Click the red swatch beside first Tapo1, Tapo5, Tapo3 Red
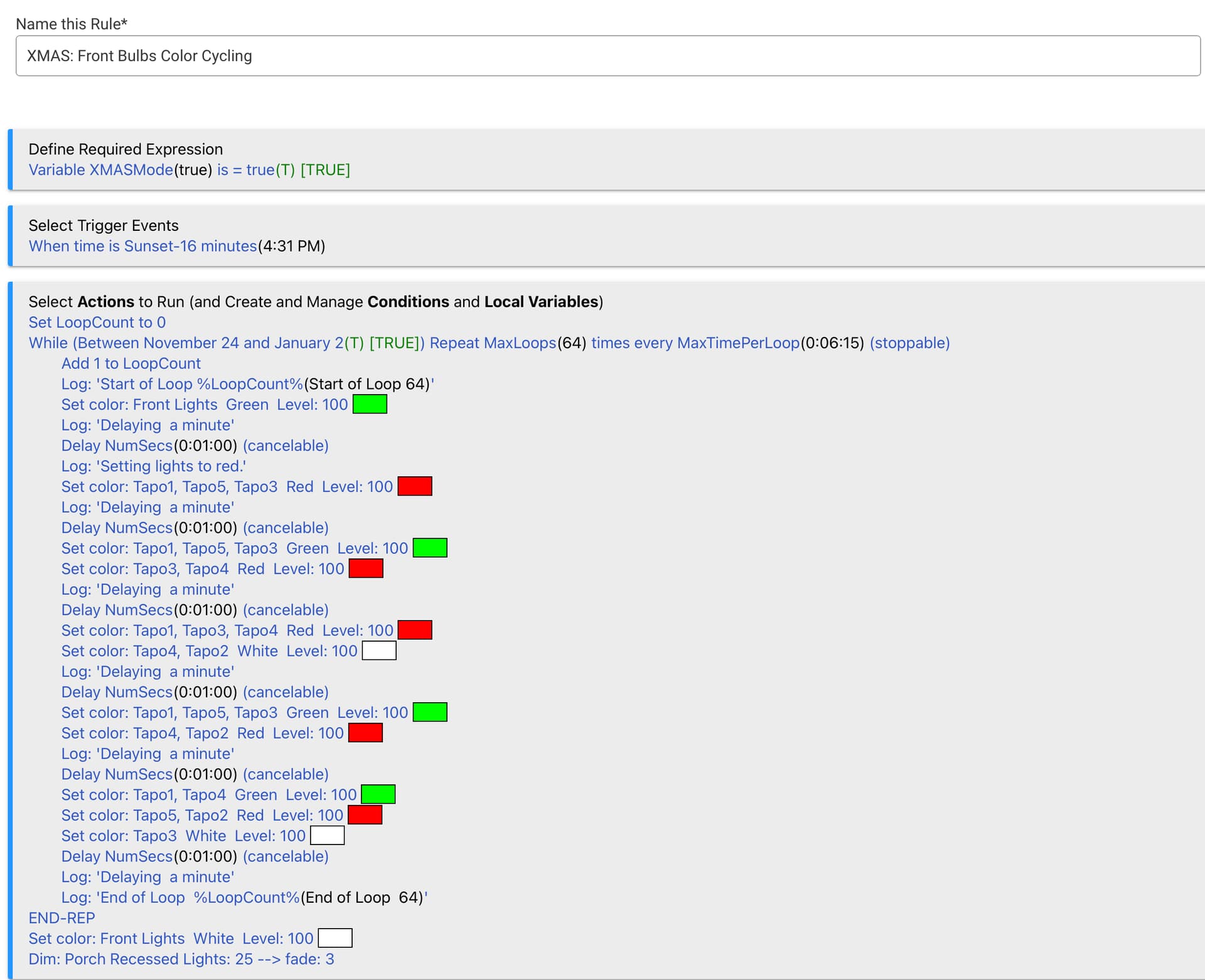 click(415, 487)
